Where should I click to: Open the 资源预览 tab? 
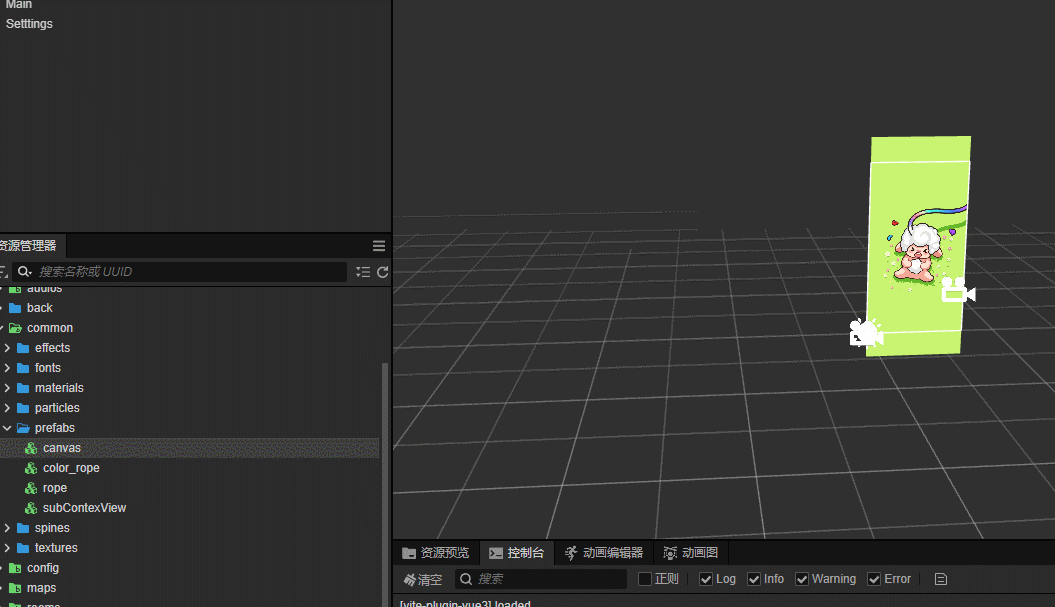pyautogui.click(x=435, y=553)
